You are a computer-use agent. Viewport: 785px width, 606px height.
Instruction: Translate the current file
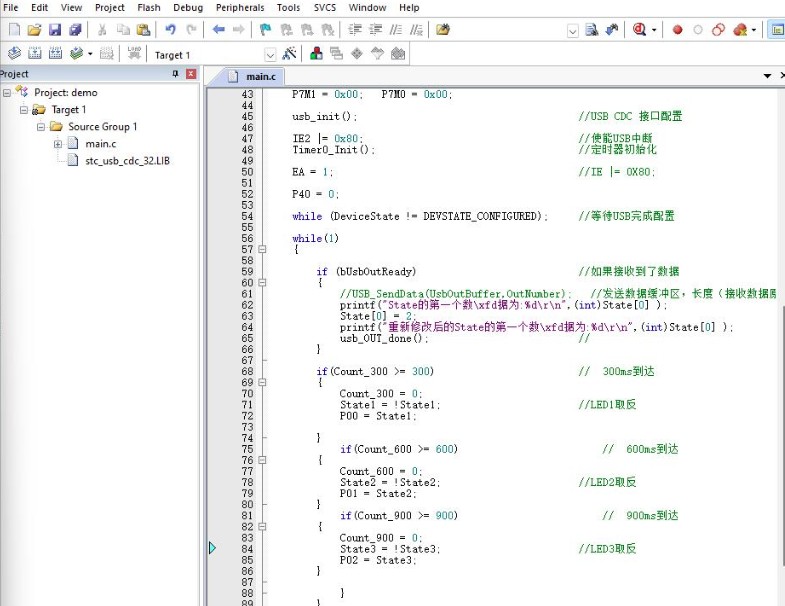pyautogui.click(x=14, y=53)
